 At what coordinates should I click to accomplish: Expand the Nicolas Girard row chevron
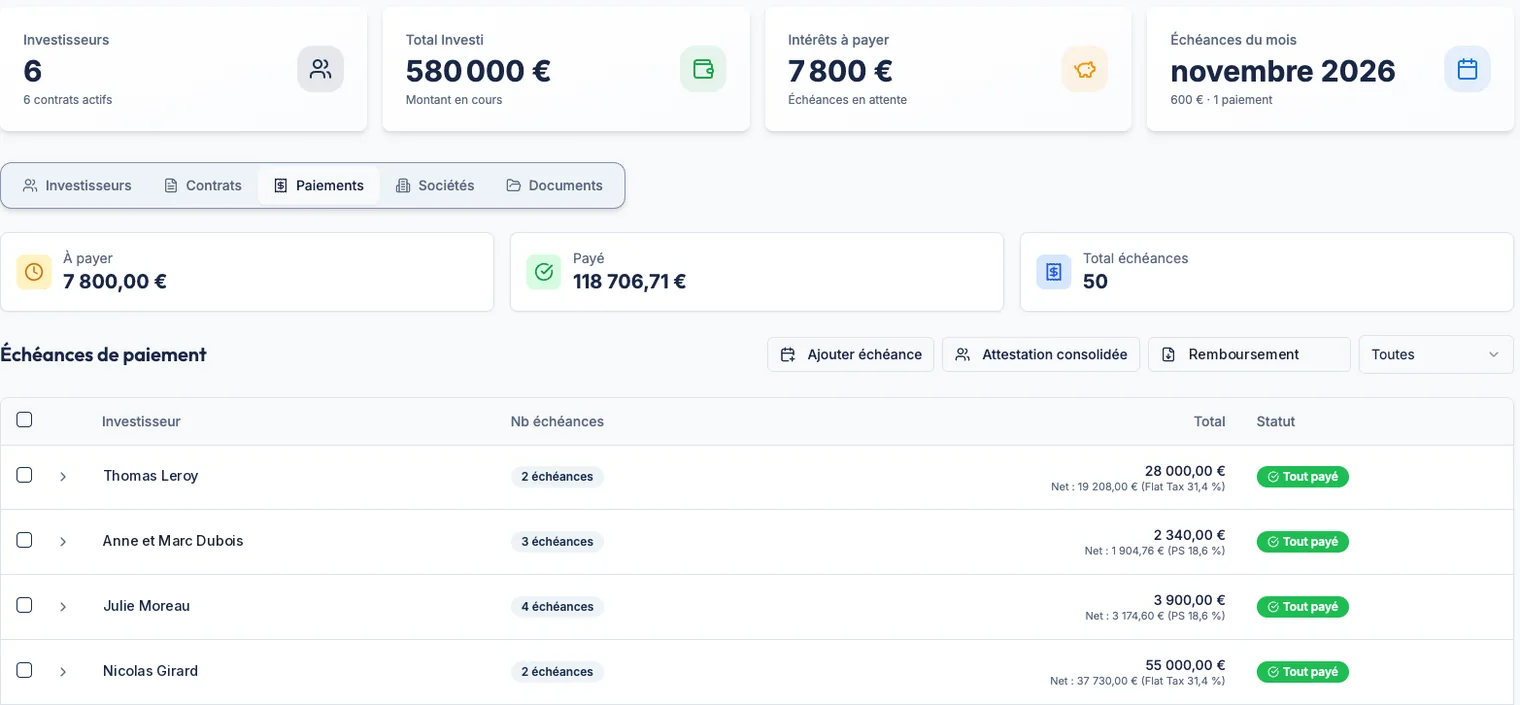[63, 672]
